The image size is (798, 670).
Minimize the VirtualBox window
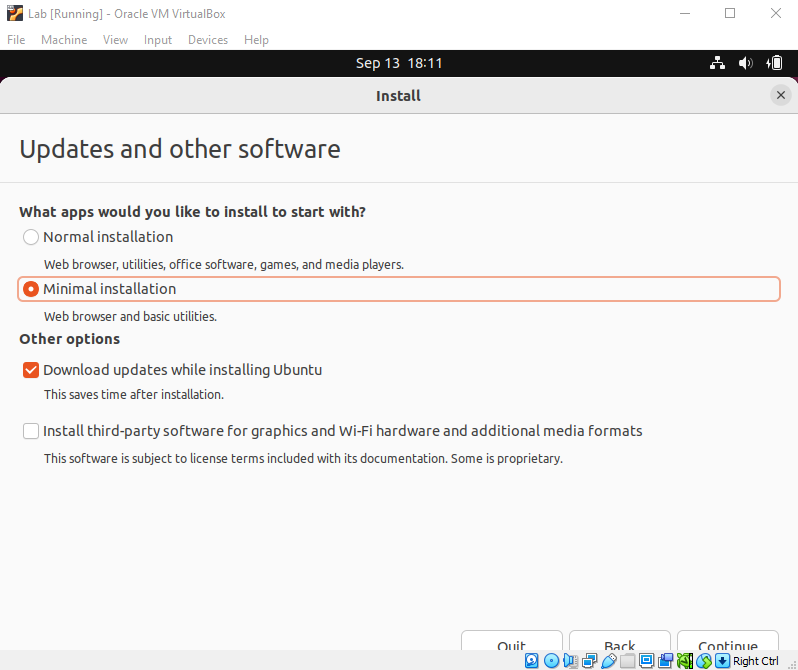tap(685, 13)
